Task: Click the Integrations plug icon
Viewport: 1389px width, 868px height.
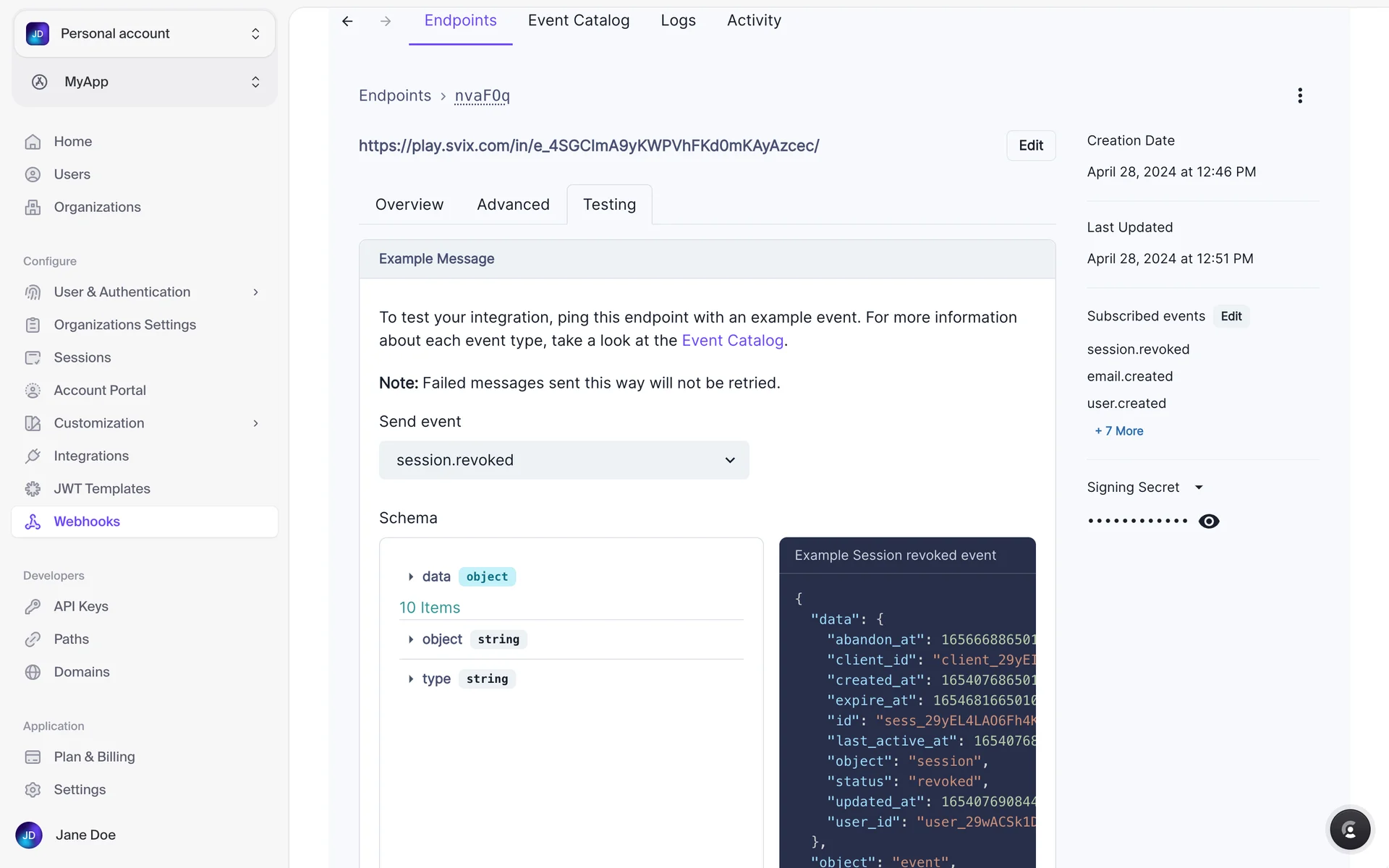Action: coord(33,456)
